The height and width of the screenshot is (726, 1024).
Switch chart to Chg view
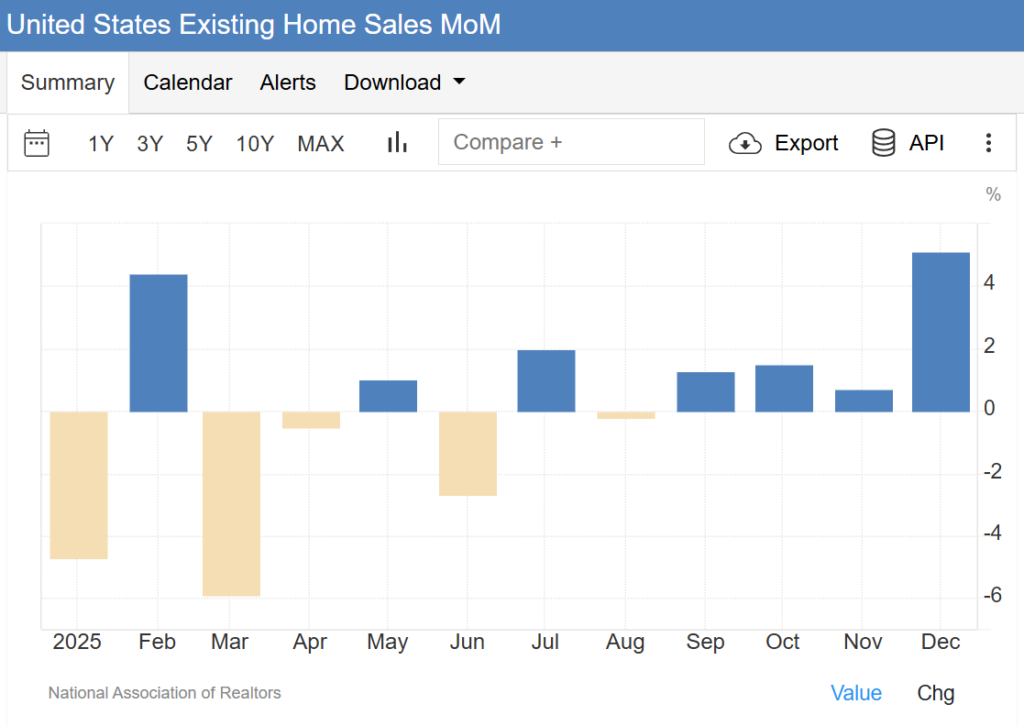point(936,693)
